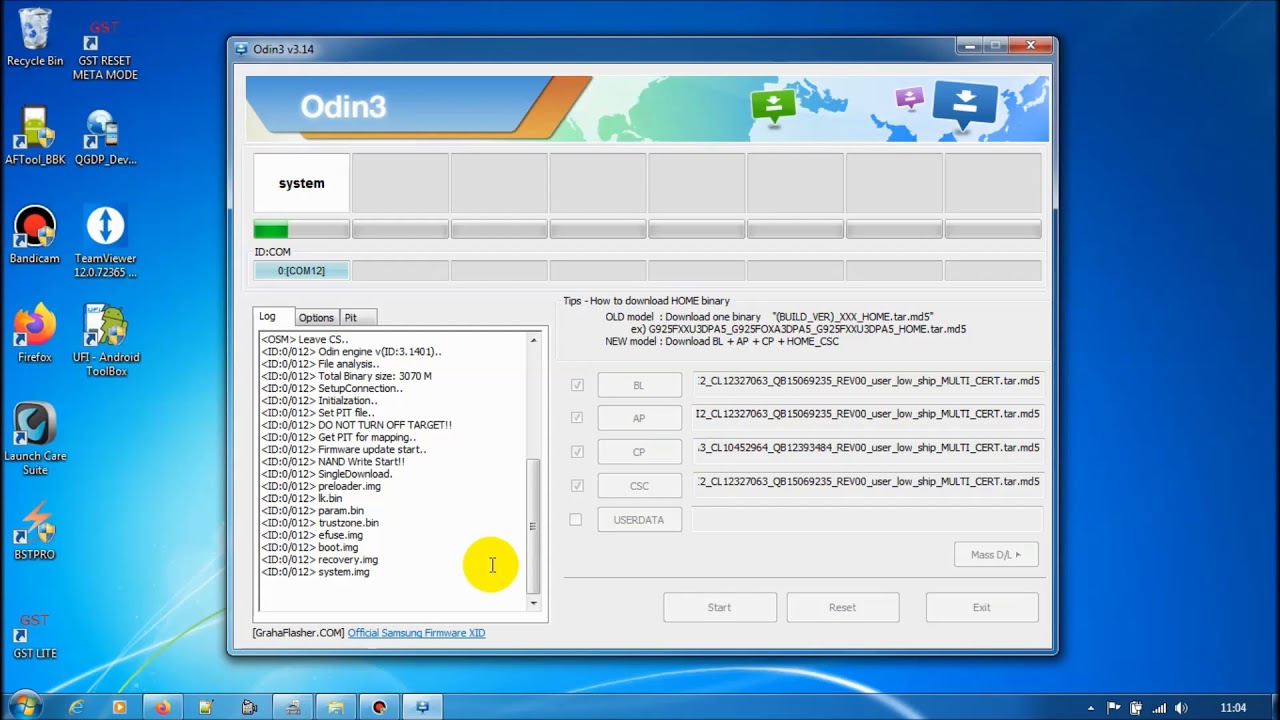Click the AP file button
The height and width of the screenshot is (720, 1280).
pos(639,418)
